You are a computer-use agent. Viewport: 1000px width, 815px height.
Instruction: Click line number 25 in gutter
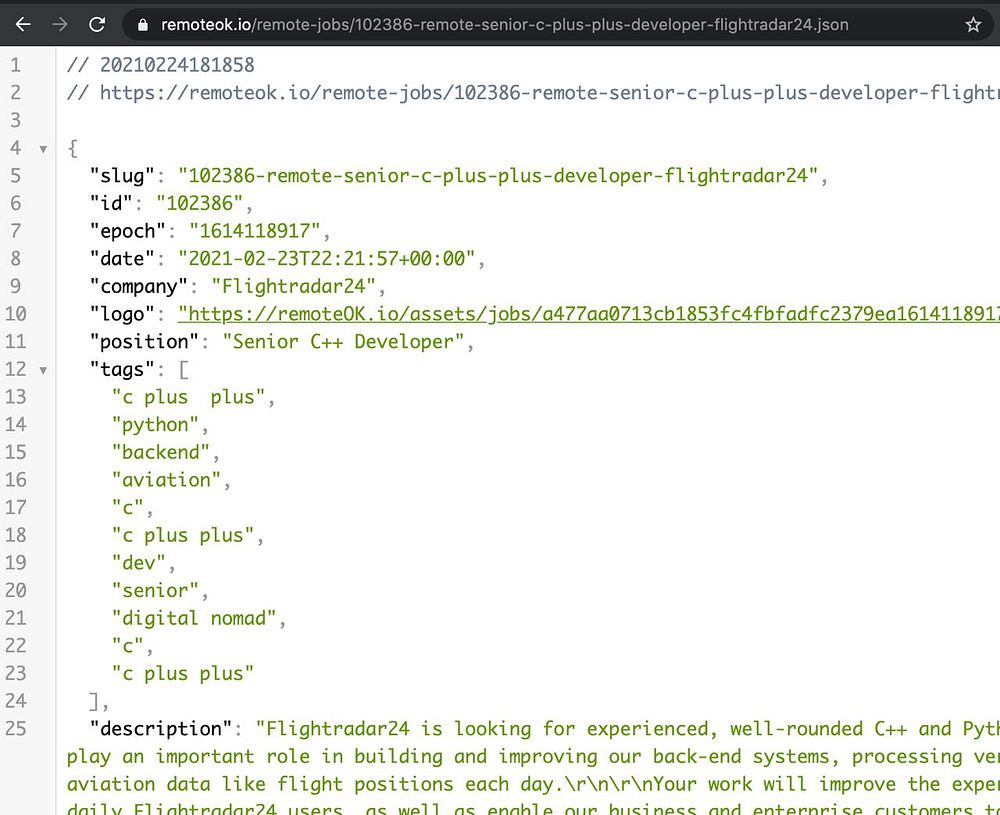point(16,728)
